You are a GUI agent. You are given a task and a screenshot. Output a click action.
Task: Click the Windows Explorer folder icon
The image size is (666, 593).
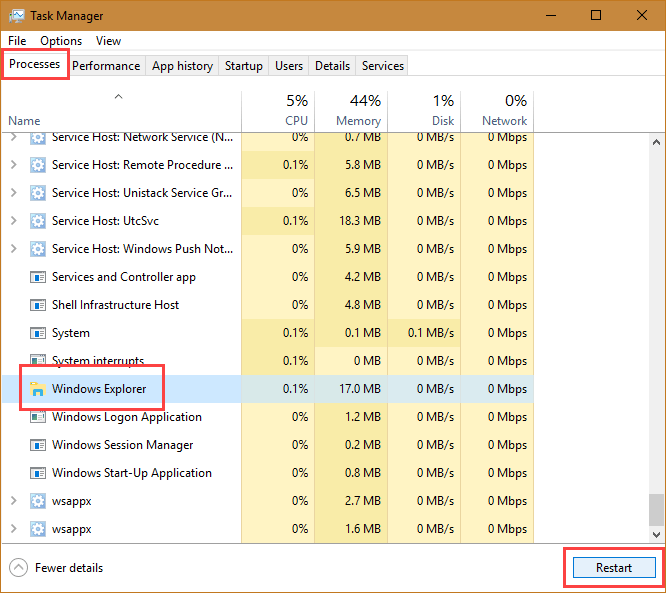38,389
